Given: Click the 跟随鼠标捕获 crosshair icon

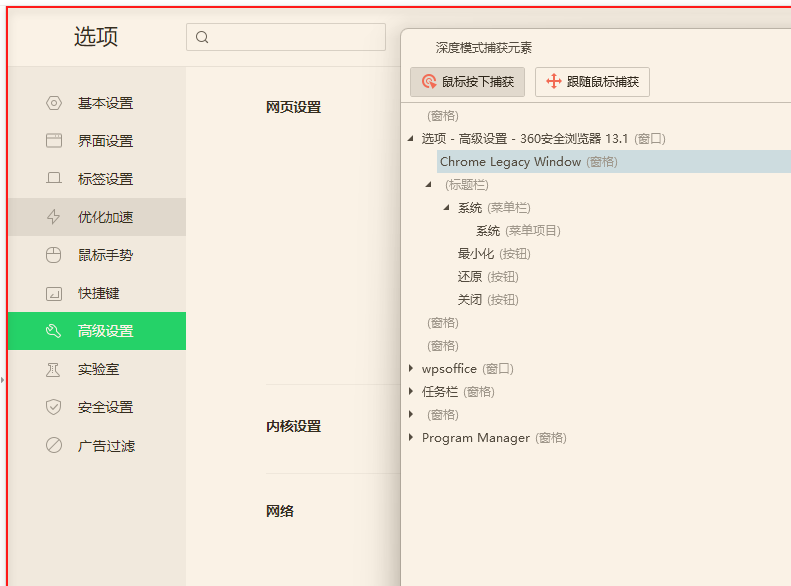Looking at the screenshot, I should pyautogui.click(x=553, y=81).
